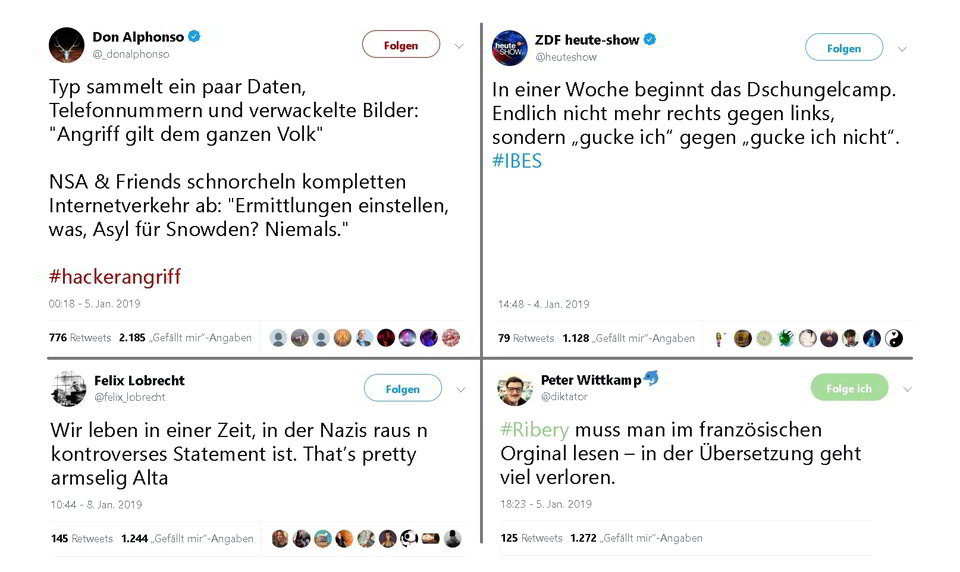
Task: View the 776 Retweets list
Action: tap(80, 337)
